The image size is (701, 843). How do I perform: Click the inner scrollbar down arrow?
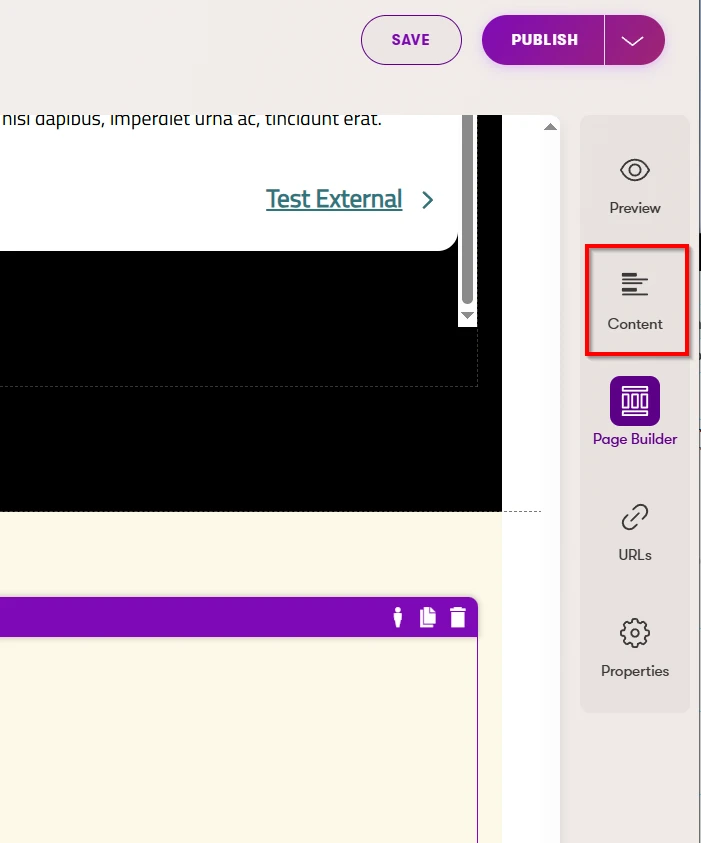coord(467,315)
